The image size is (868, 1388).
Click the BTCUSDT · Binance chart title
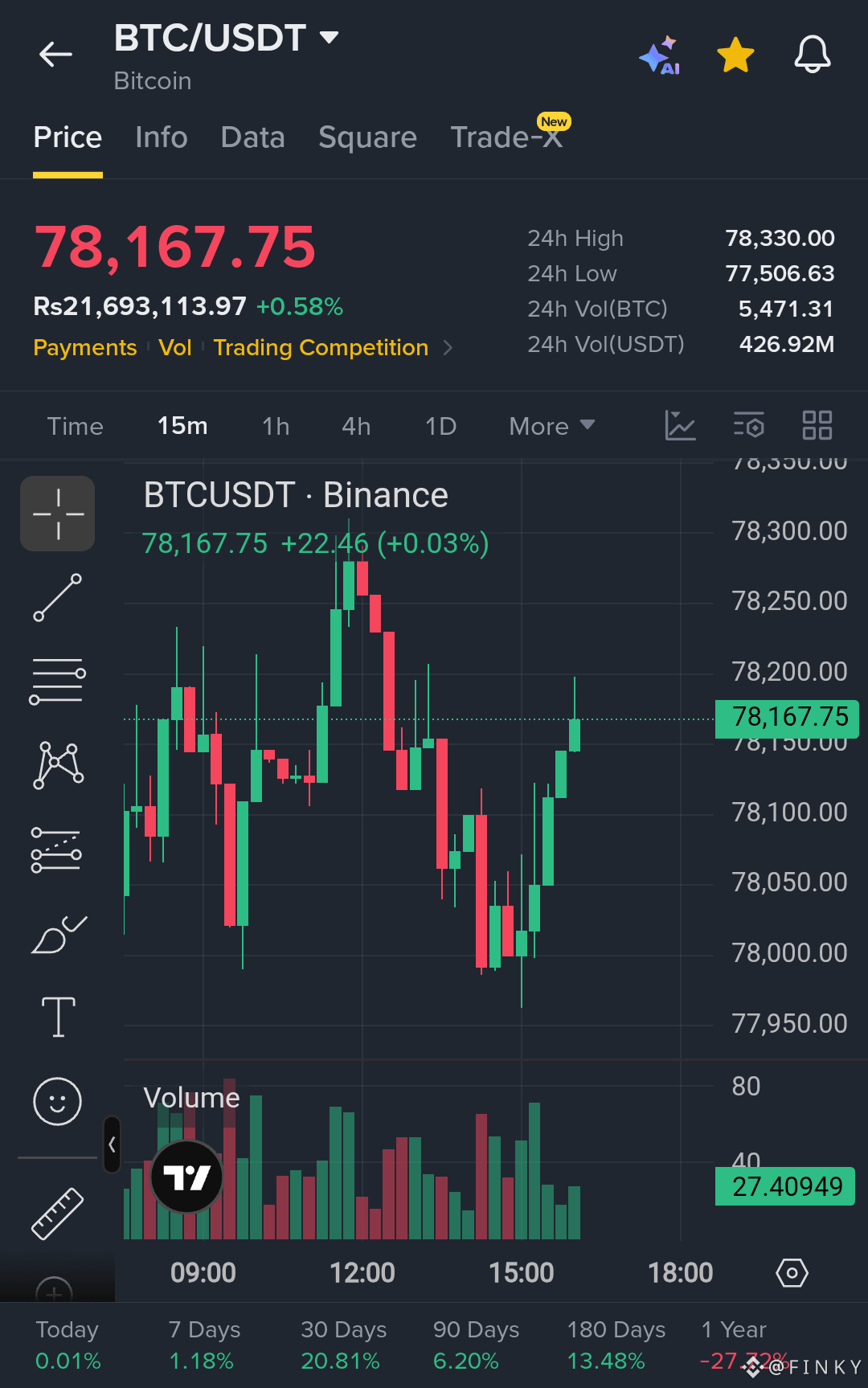click(x=296, y=495)
